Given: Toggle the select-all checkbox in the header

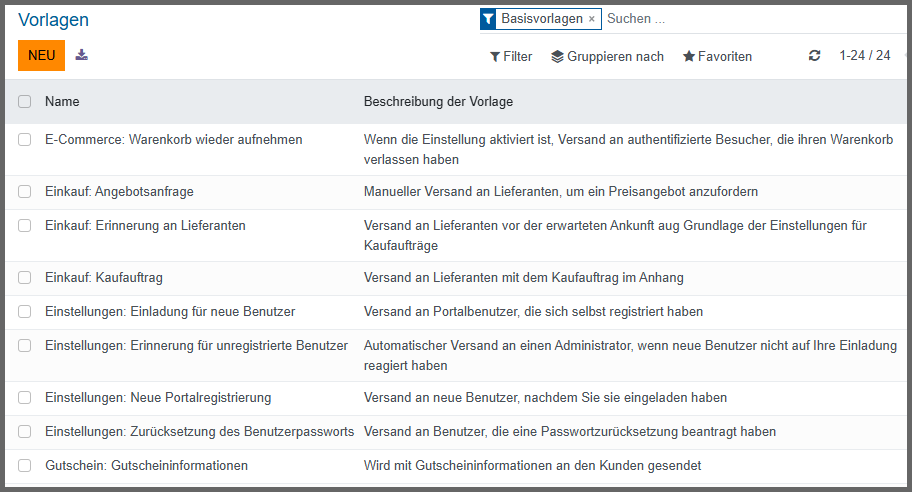Looking at the screenshot, I should (25, 101).
